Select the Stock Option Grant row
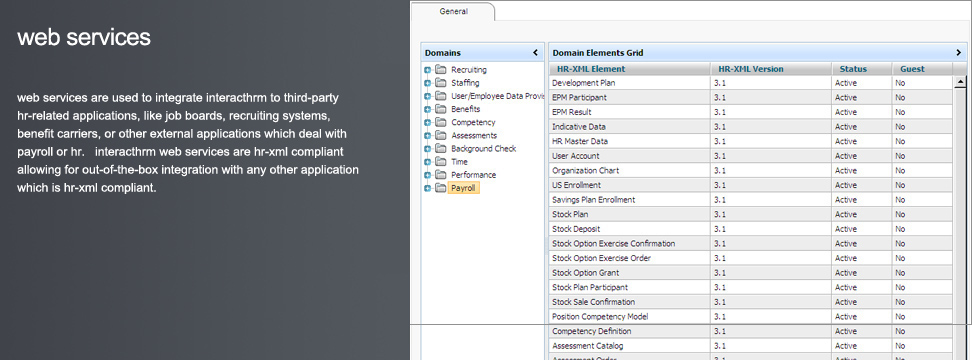Viewport: 972px width, 360px height. coord(751,273)
